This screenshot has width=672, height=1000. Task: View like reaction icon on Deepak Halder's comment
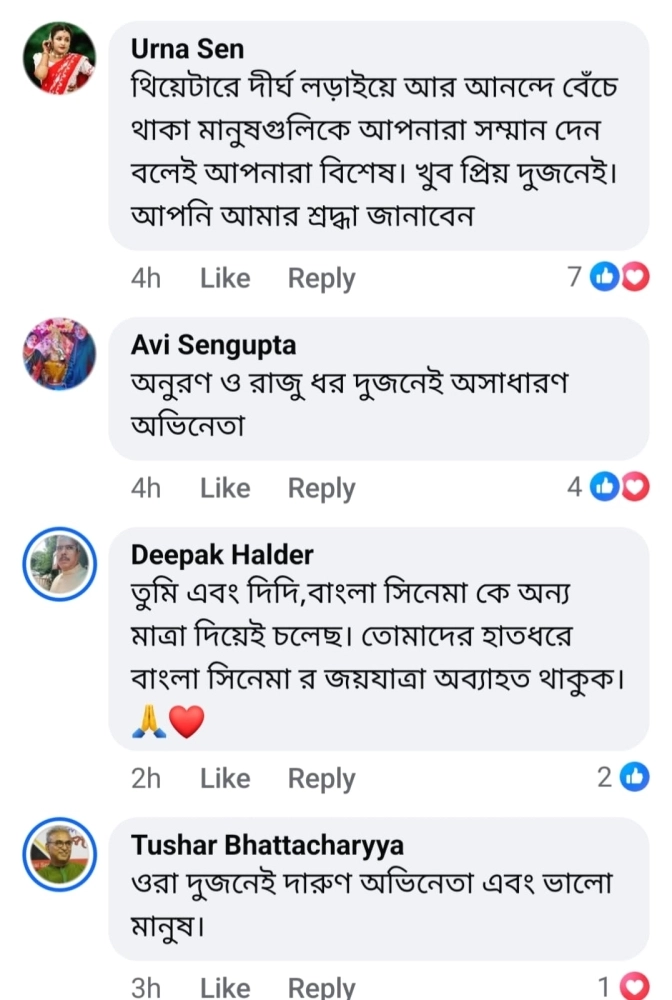634,777
